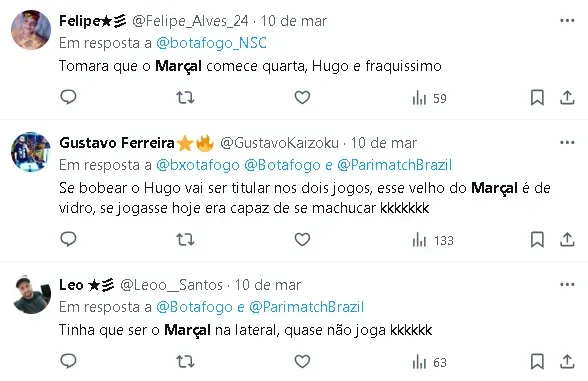Screen dimensions: 588x381
Task: Like Gustavo Ferreira's tweet
Action: pyautogui.click(x=302, y=239)
